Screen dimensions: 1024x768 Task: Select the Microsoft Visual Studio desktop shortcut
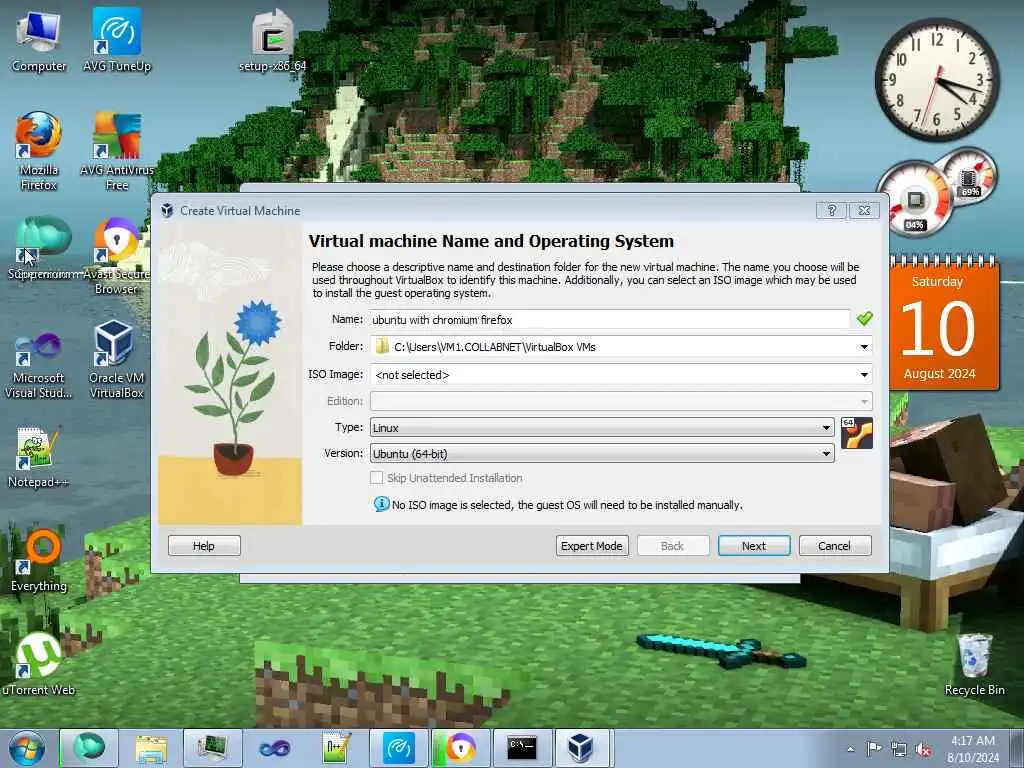(39, 366)
